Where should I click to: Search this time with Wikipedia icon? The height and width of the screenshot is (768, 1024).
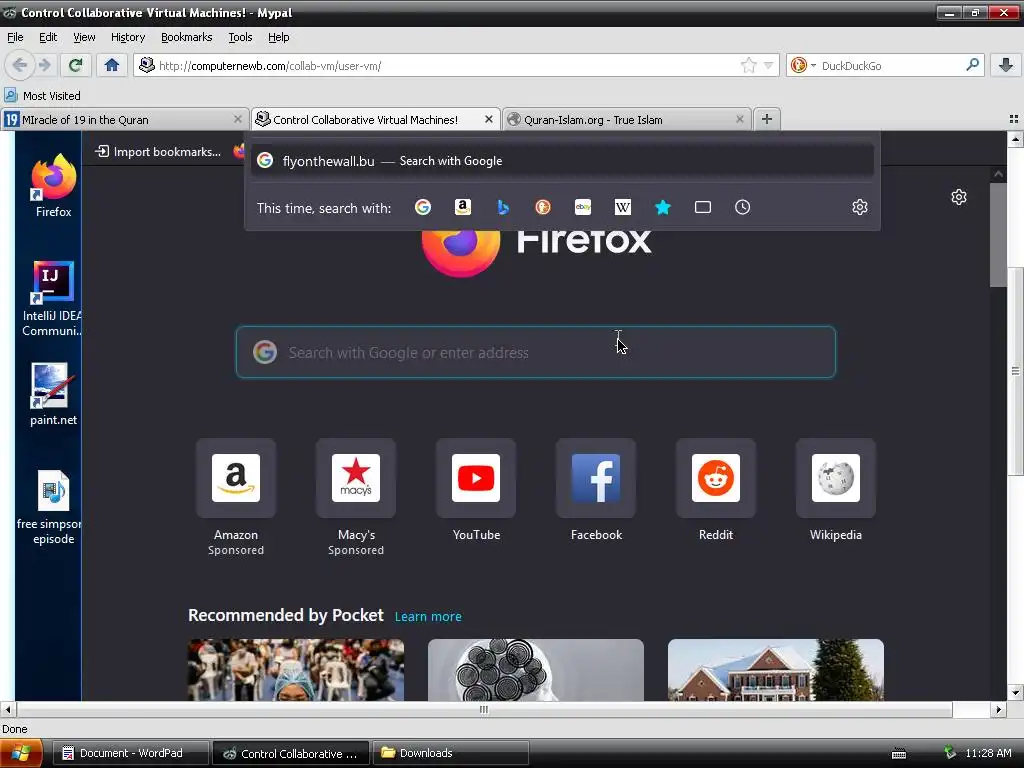pyautogui.click(x=622, y=207)
